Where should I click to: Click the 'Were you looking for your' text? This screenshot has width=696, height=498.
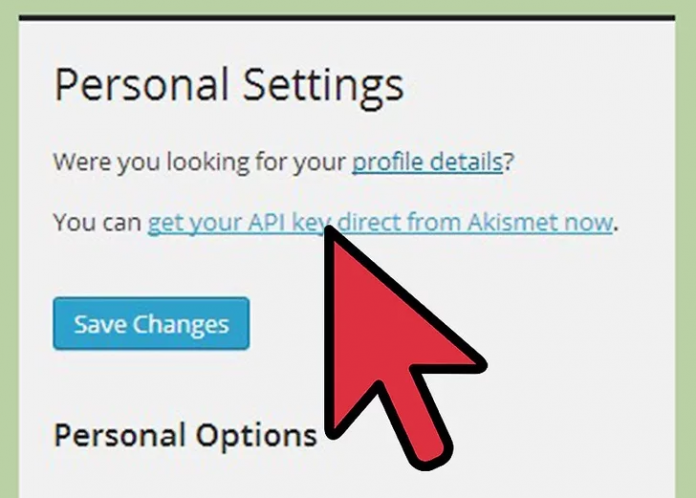pyautogui.click(x=200, y=162)
